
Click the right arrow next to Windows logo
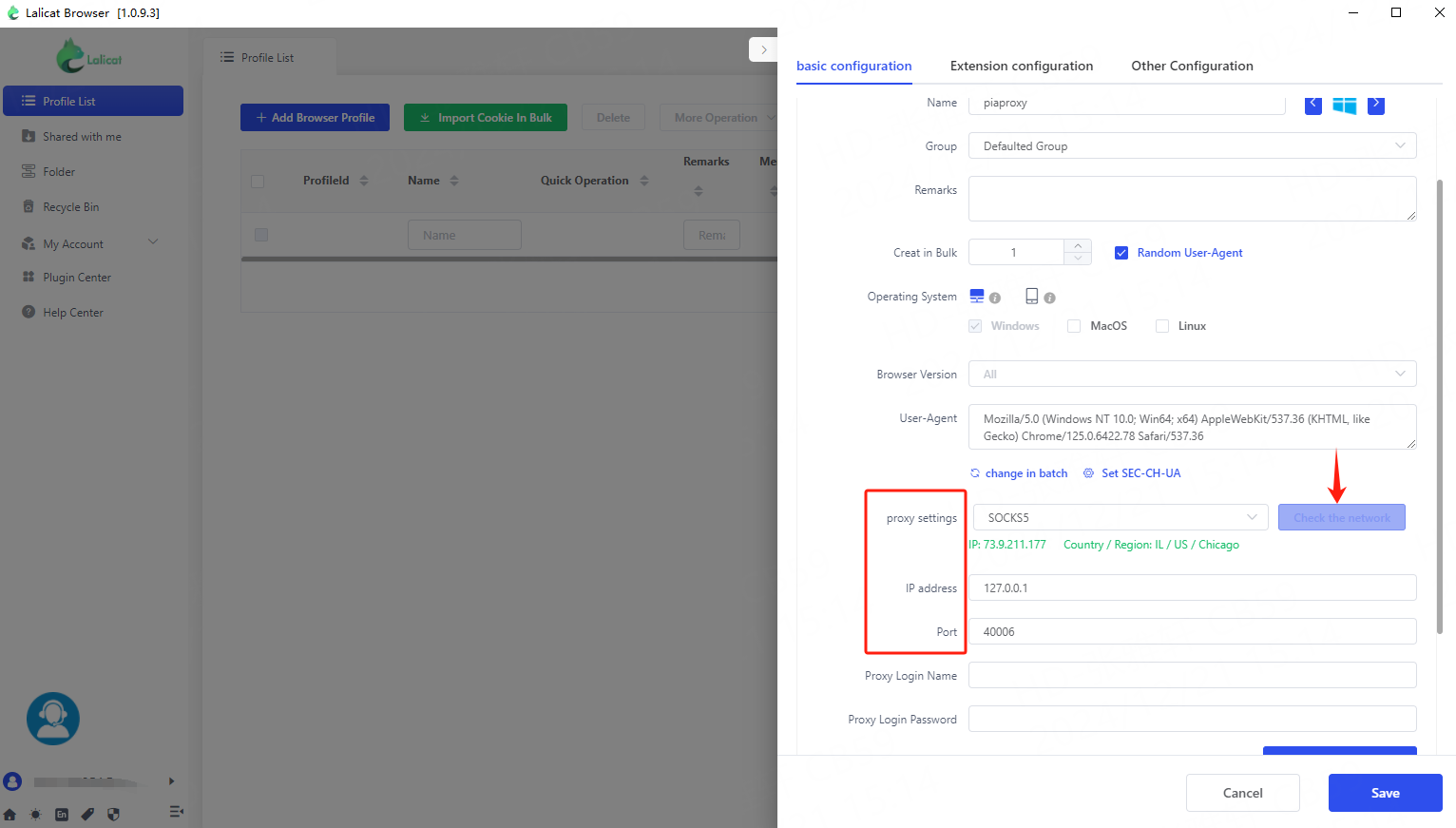[x=1375, y=105]
